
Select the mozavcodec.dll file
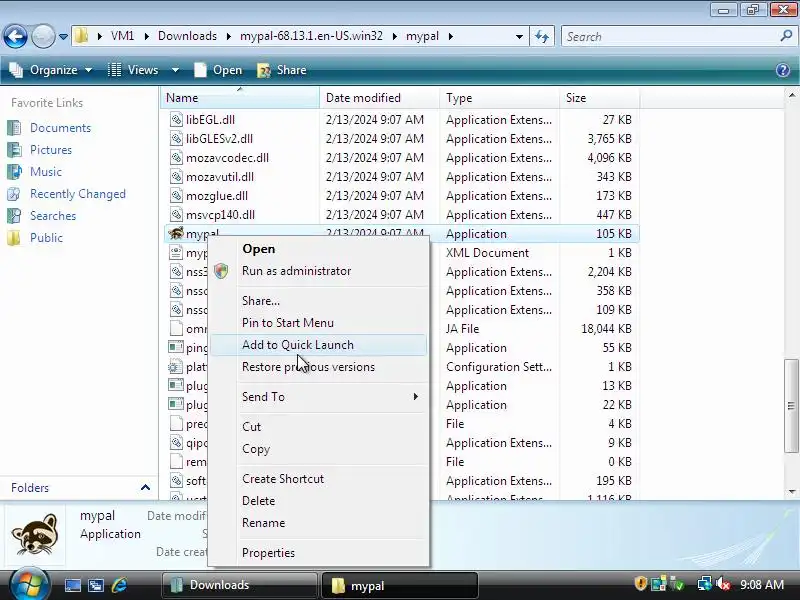227,158
